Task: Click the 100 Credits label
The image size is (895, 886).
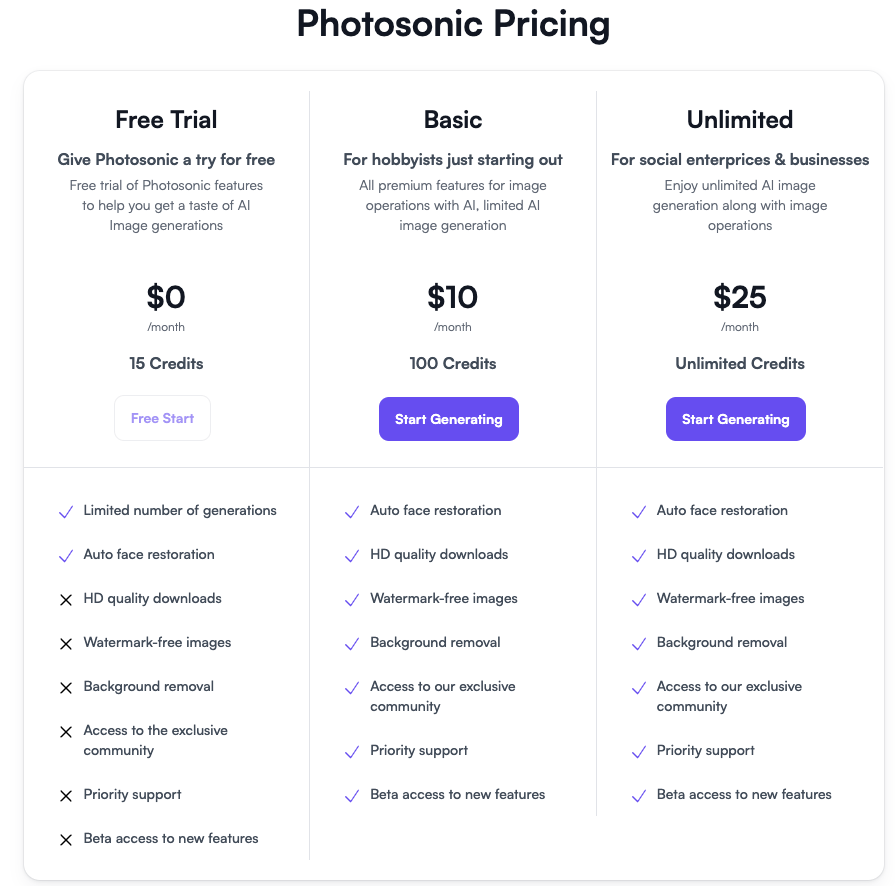Action: point(453,363)
